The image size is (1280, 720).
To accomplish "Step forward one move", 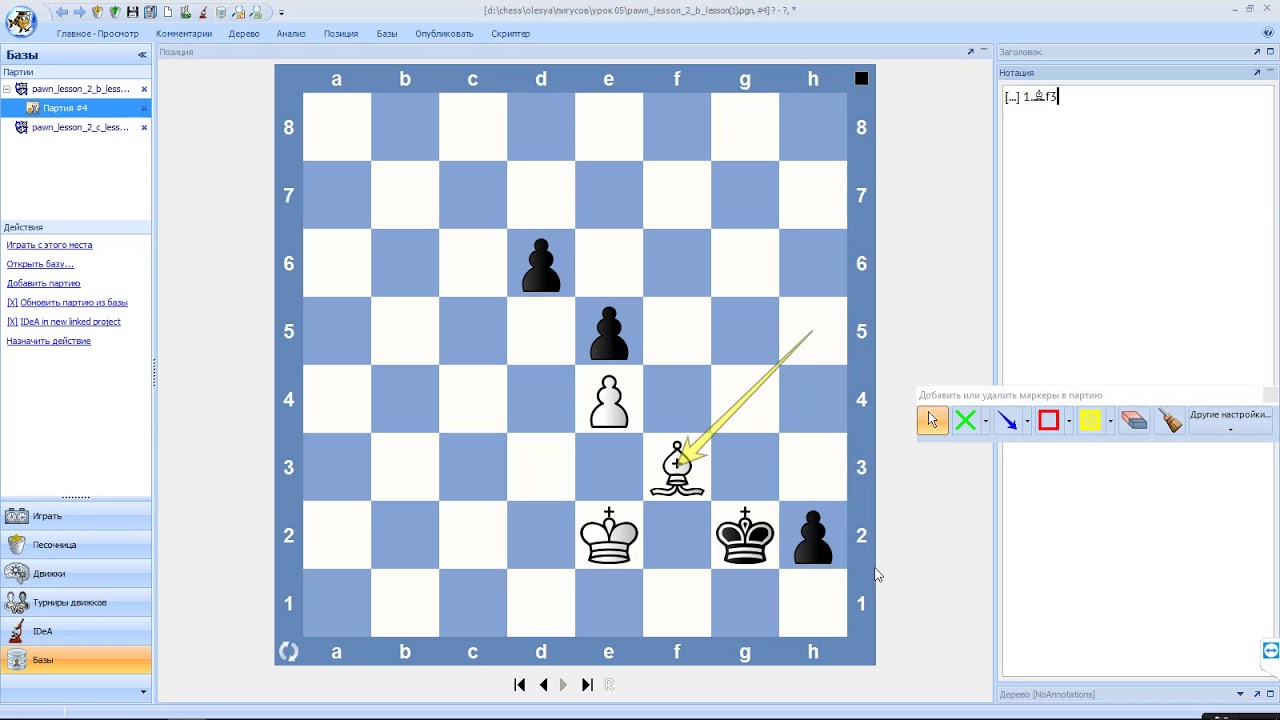I will [x=563, y=685].
